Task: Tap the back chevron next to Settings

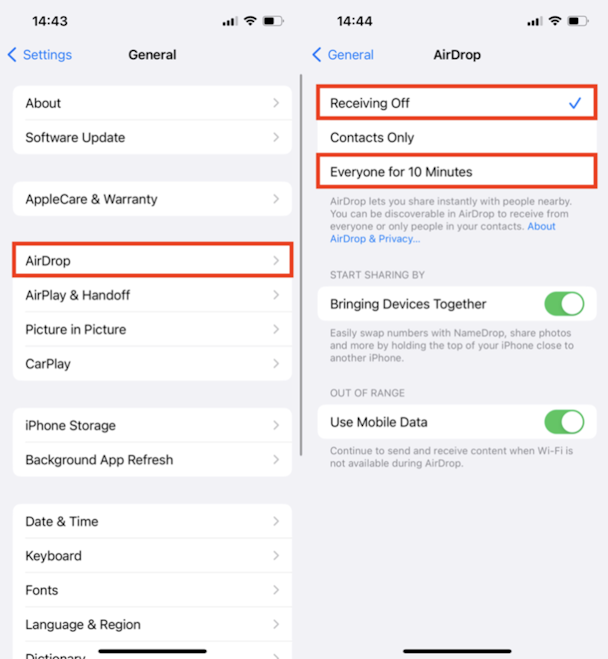Action: point(12,55)
